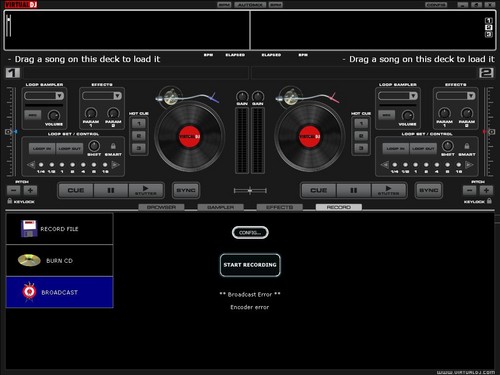Toggle deck 2 Smart loop lock

pos(467,146)
